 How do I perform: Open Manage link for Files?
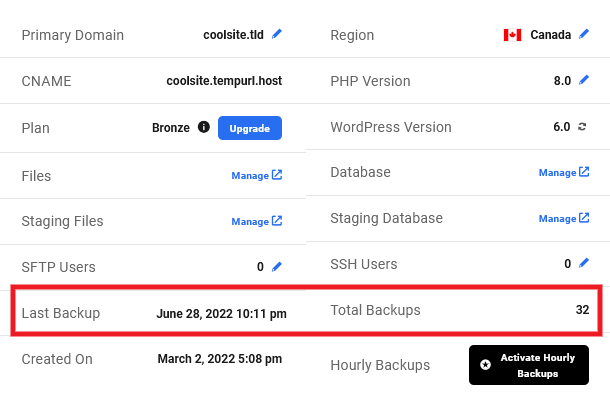click(257, 175)
